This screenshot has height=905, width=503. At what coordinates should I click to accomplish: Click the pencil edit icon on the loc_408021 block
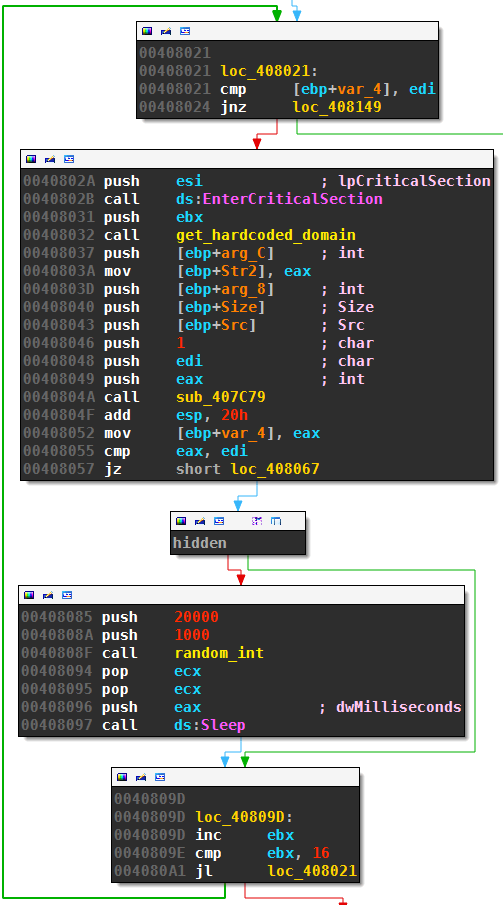tap(166, 31)
